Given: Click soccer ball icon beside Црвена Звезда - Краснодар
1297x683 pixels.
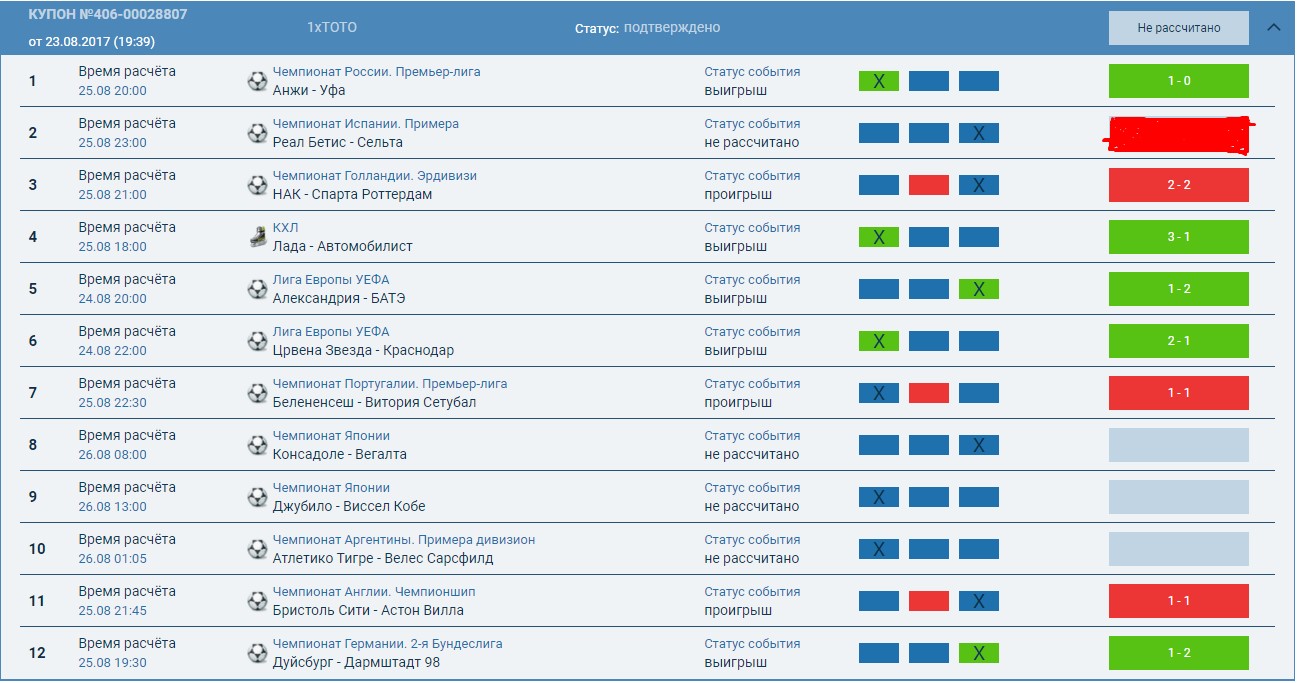Looking at the screenshot, I should point(257,341).
